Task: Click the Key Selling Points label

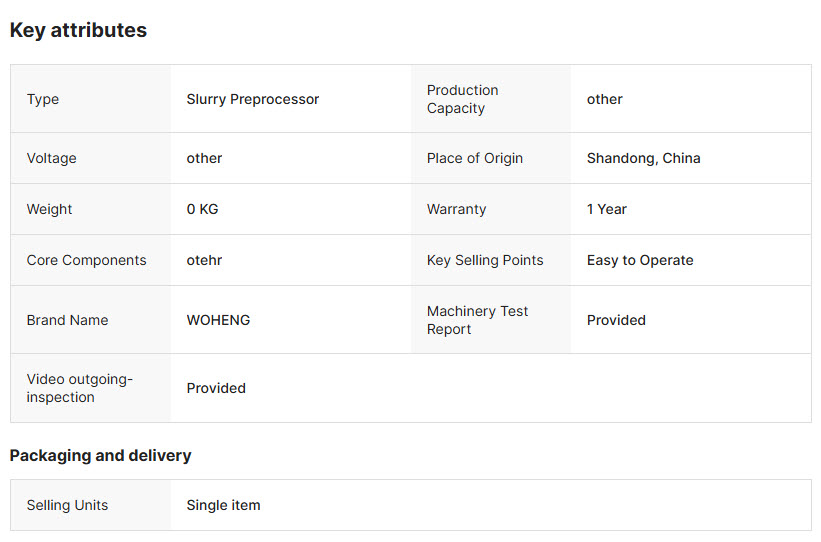Action: [x=485, y=260]
